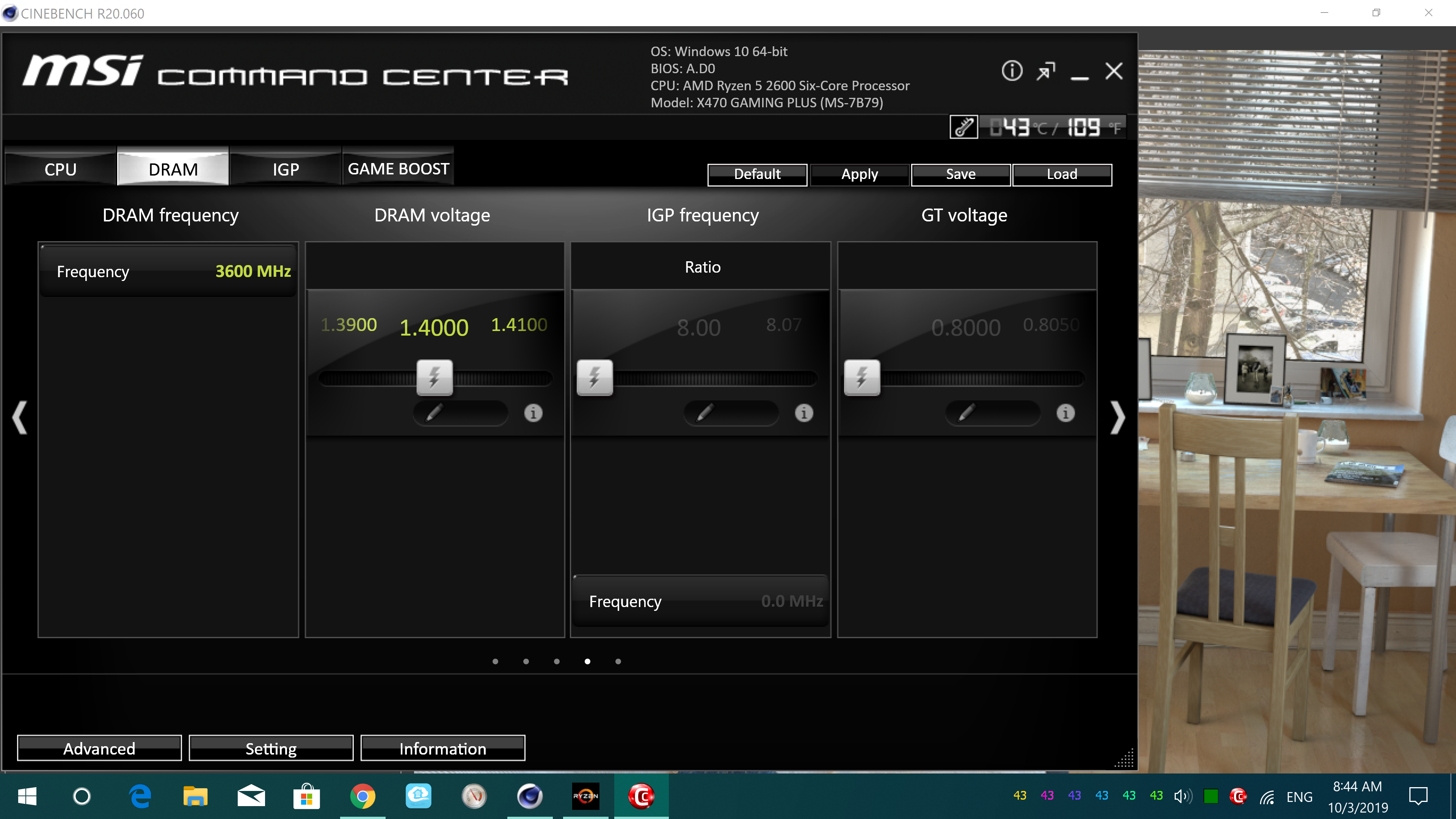This screenshot has height=819, width=1456.
Task: Minimize the MSI Command Center window
Action: (x=1079, y=77)
